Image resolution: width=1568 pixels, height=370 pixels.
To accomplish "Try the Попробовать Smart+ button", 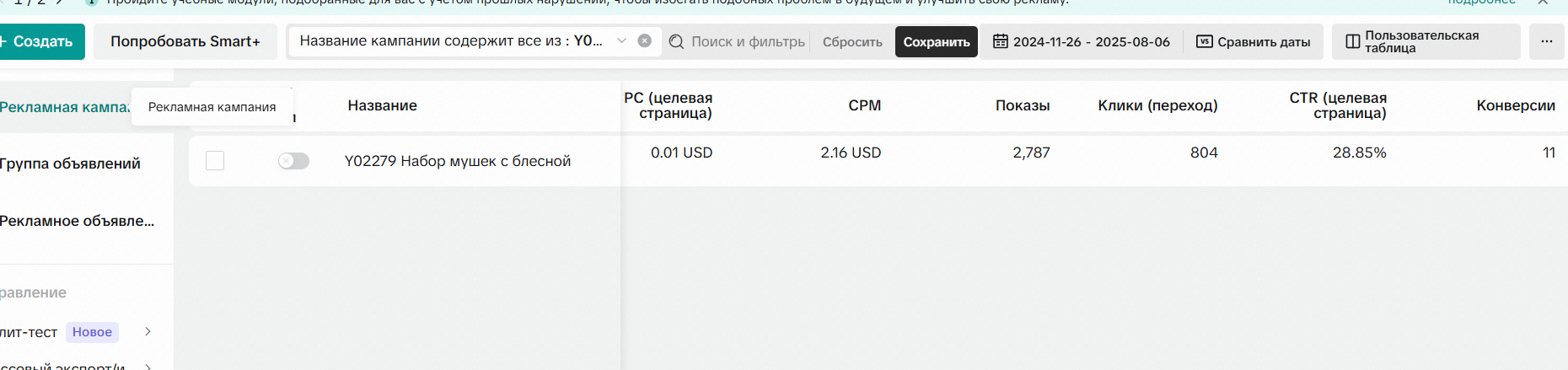I will [x=185, y=41].
